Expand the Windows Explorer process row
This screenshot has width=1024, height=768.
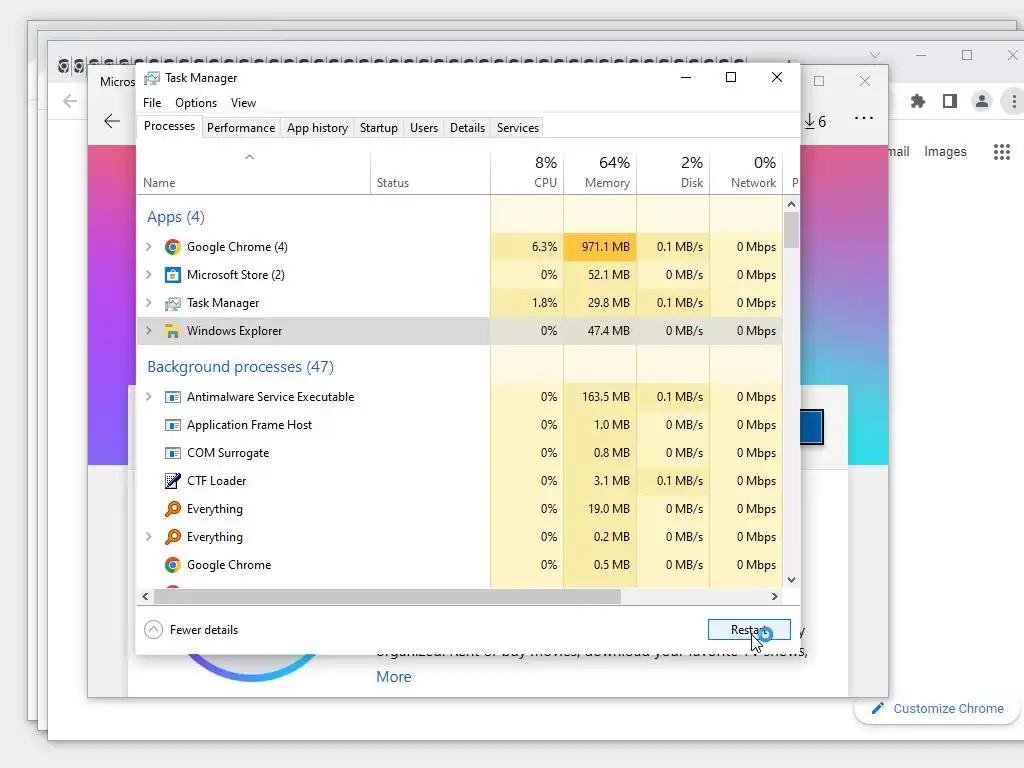pos(149,331)
